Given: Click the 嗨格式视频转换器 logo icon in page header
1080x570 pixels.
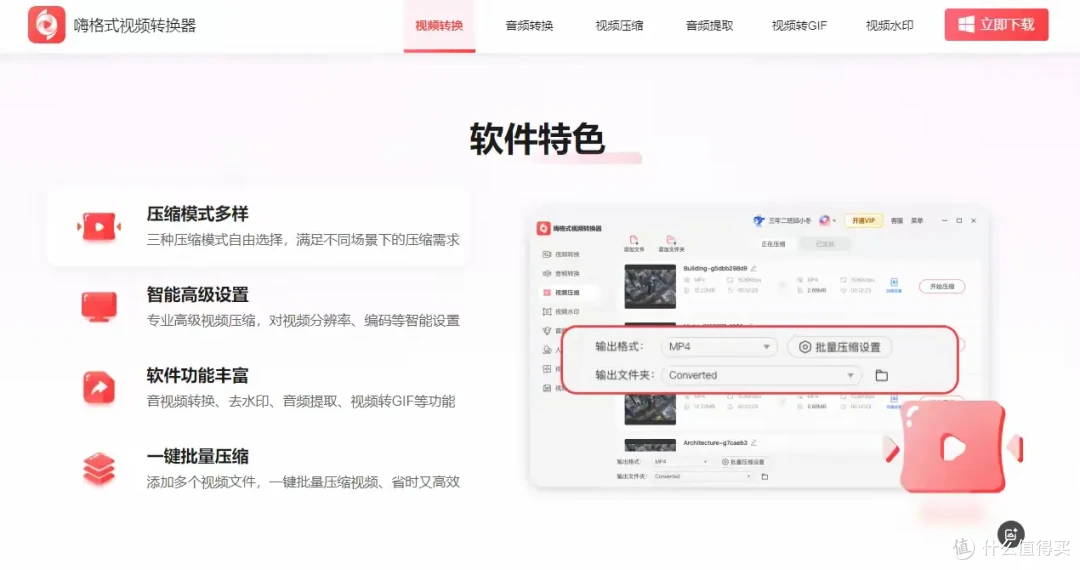Looking at the screenshot, I should tap(46, 25).
